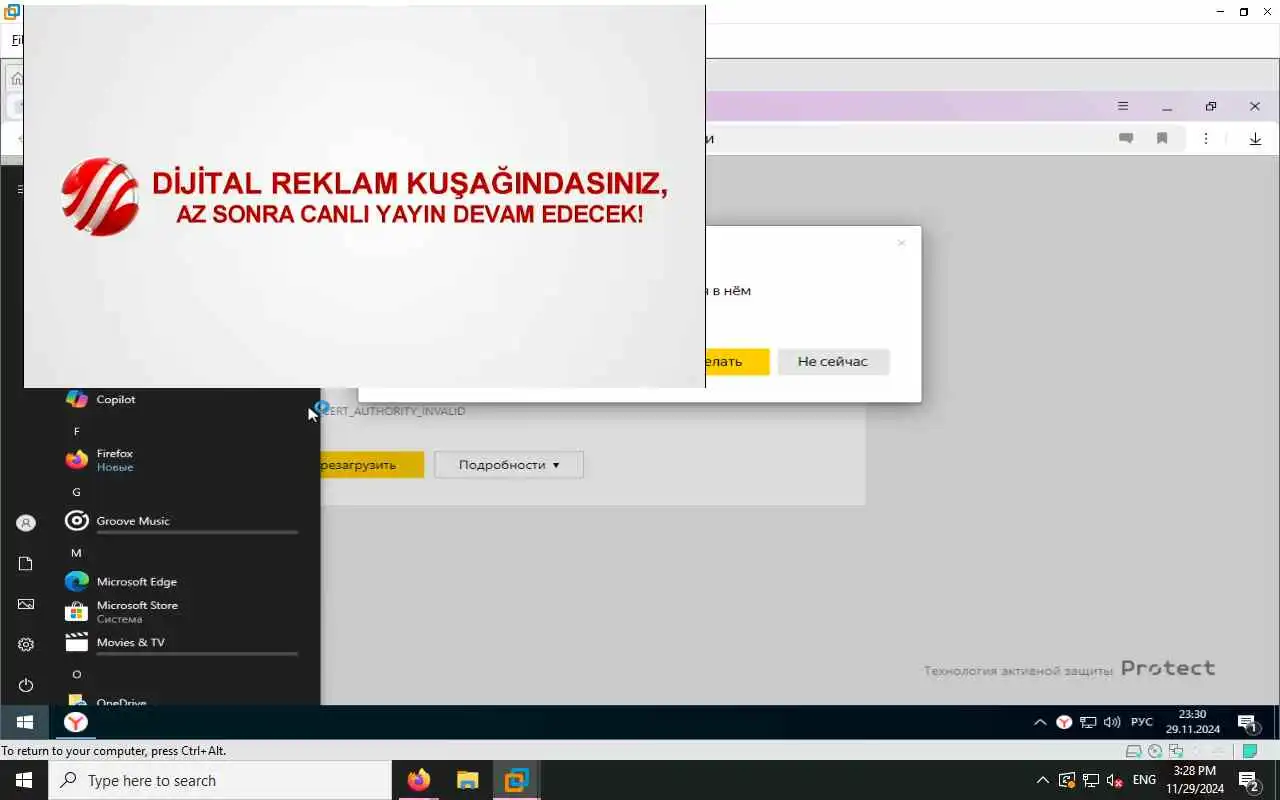This screenshot has height=800, width=1280.
Task: Click the page feedback comment icon in address bar
Action: [1126, 139]
